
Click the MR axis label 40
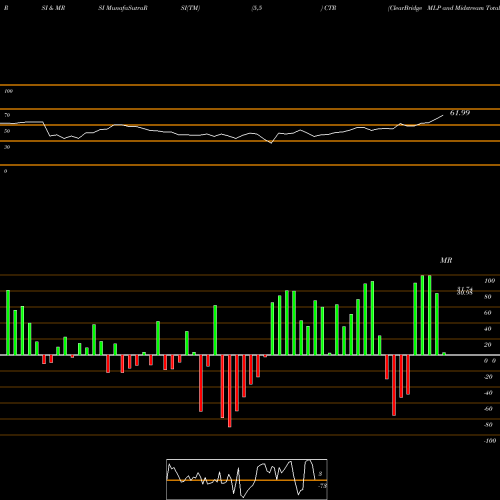(x=487, y=329)
